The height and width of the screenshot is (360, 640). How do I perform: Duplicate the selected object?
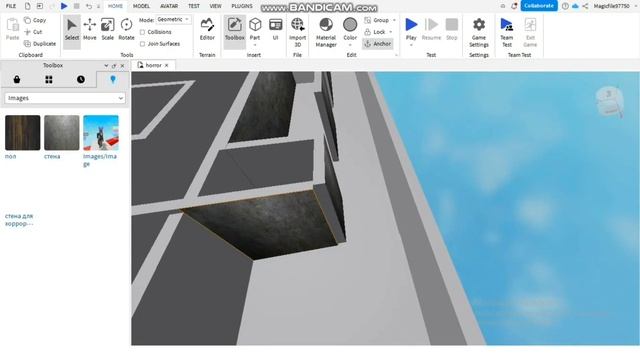[x=40, y=44]
